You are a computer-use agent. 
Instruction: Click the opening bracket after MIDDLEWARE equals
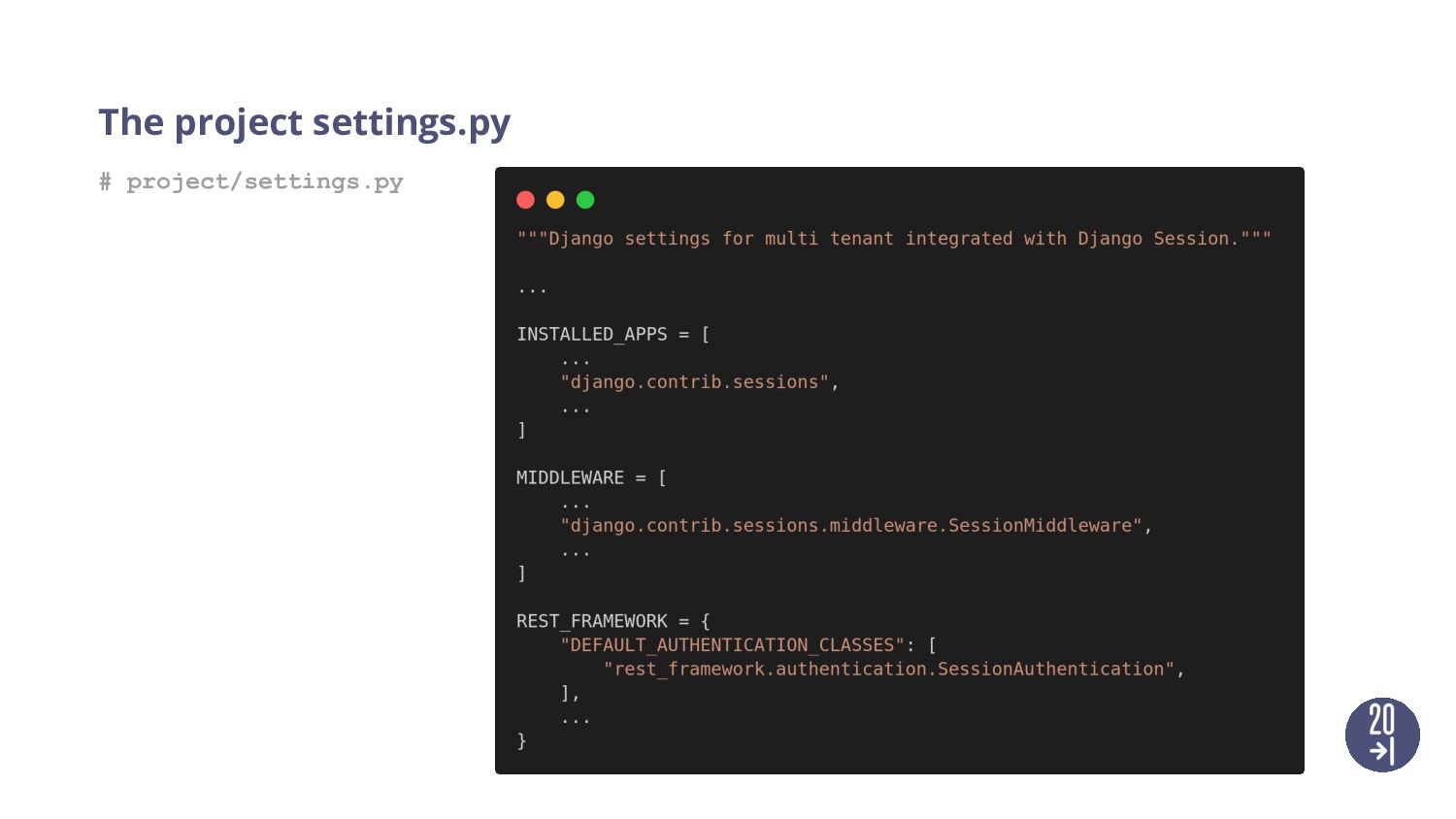[x=662, y=477]
